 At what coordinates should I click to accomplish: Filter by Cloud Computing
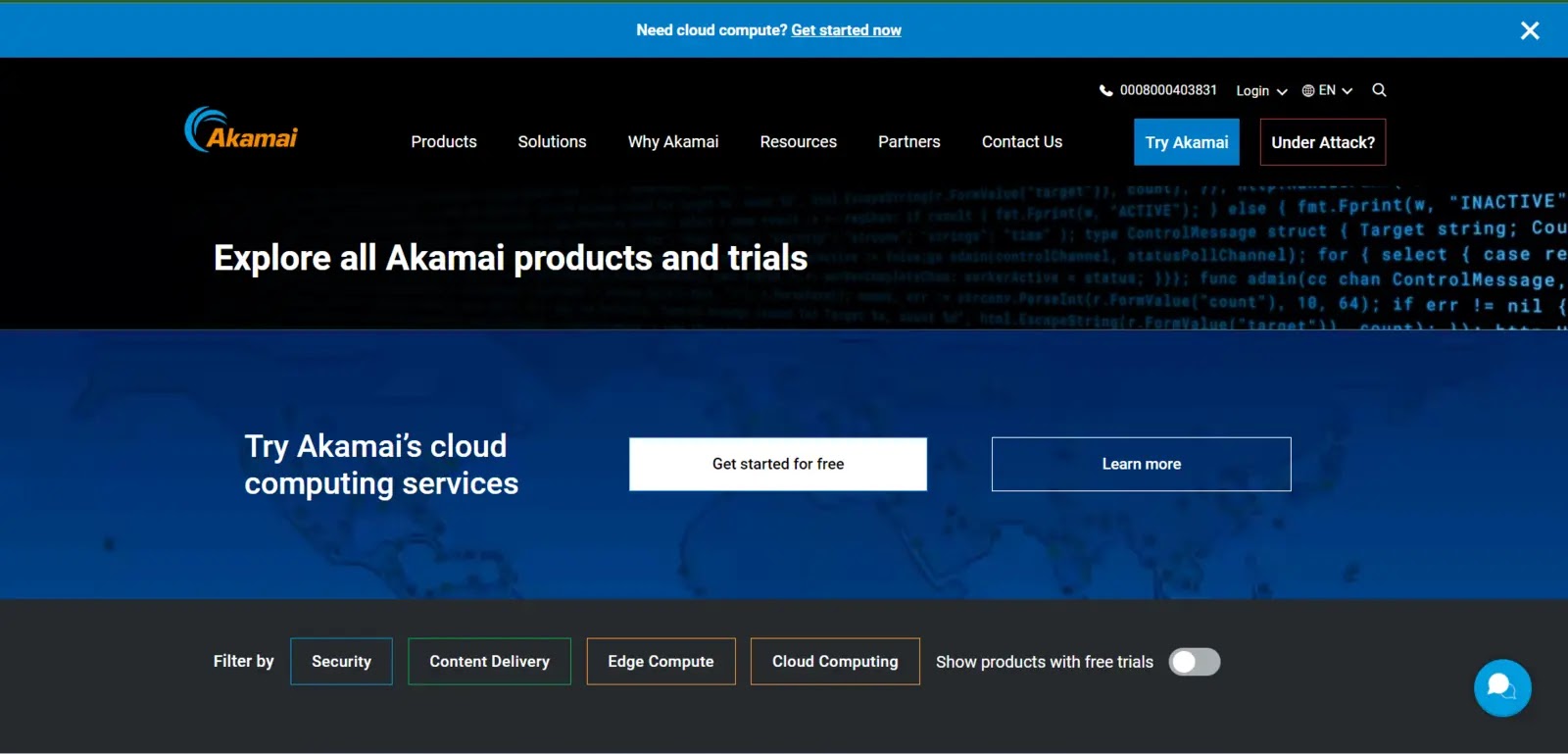coord(835,662)
